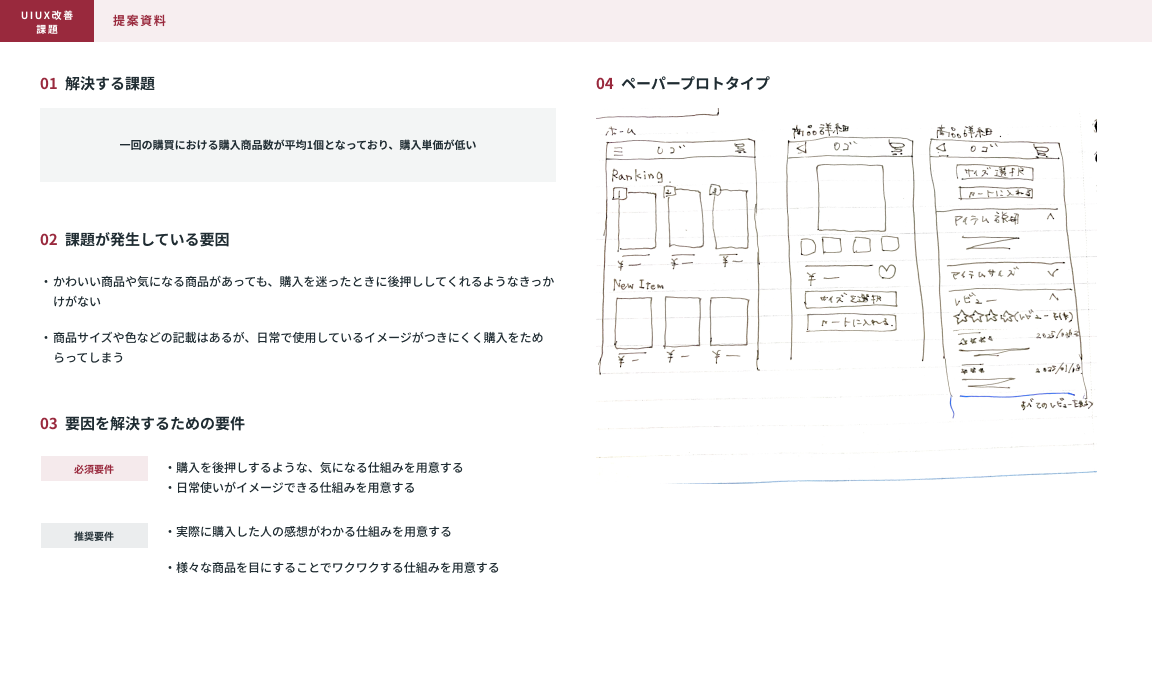Click cart icon on home screen sketch
Screen dimensions: 1152x700
coord(740,149)
